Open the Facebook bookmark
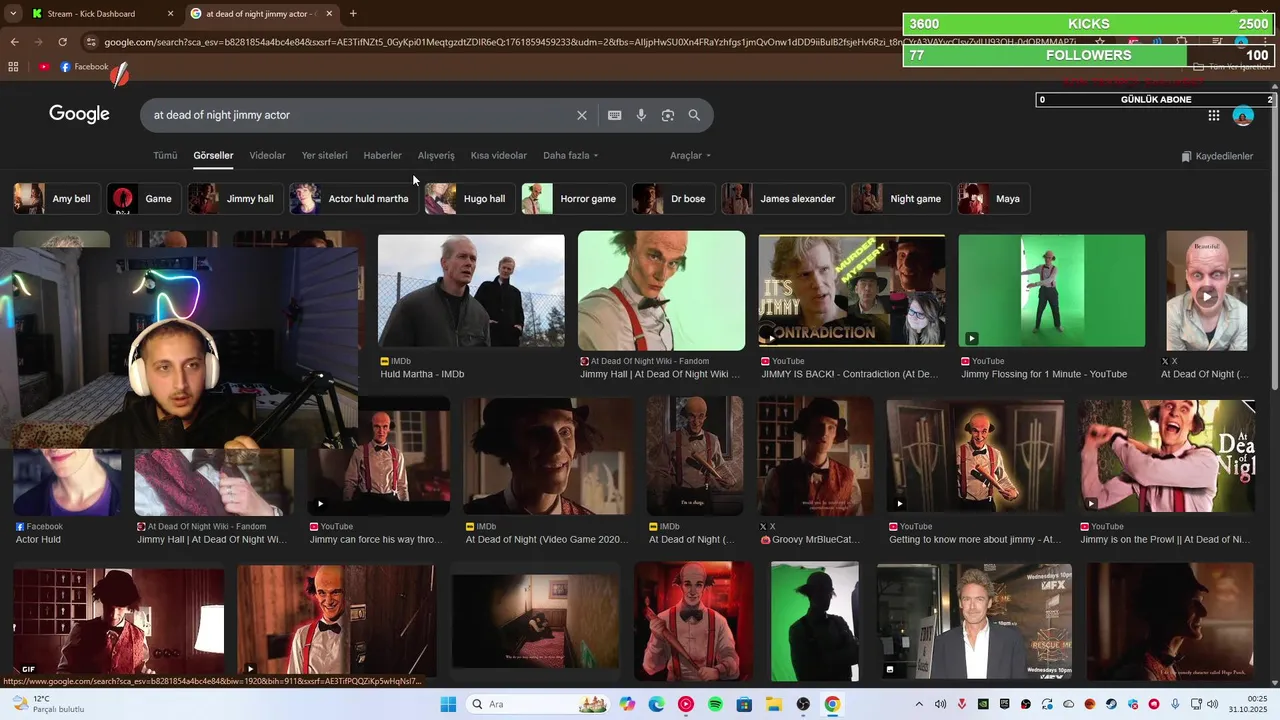 click(85, 67)
